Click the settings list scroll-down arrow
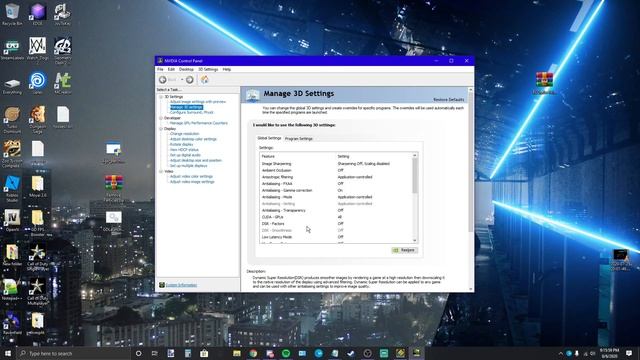 pyautogui.click(x=415, y=240)
